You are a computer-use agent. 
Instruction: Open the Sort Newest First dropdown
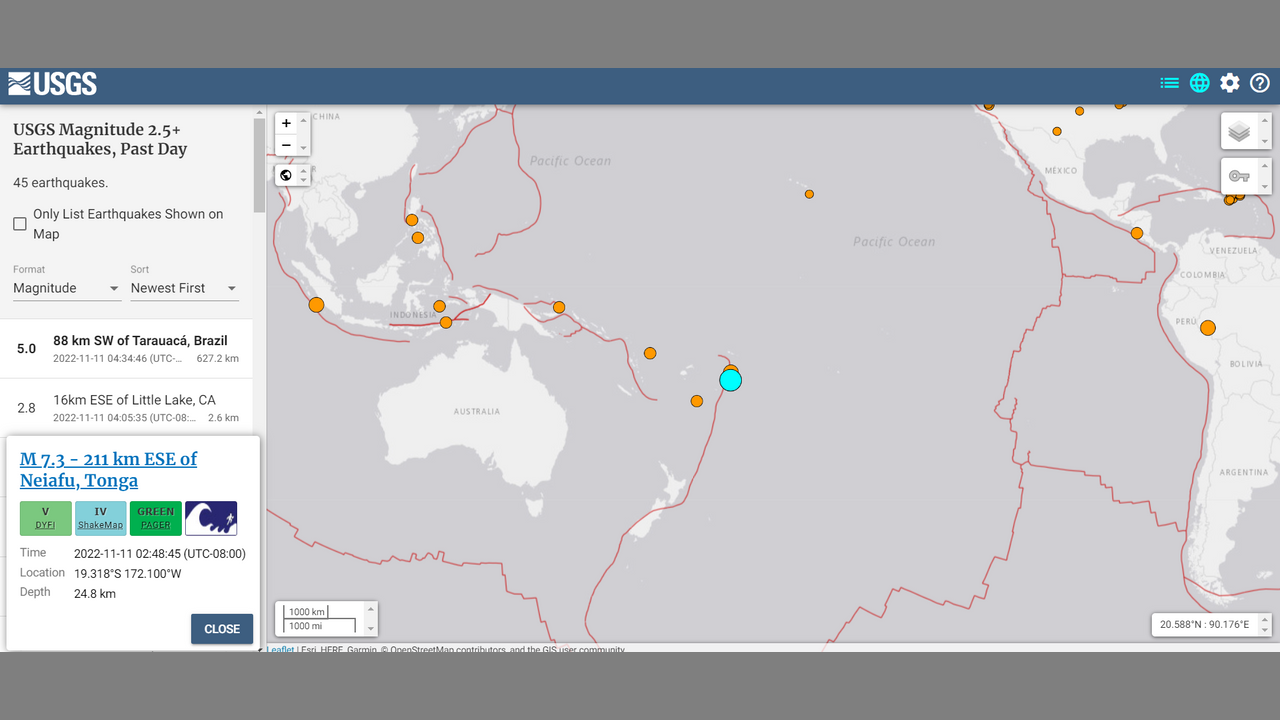(184, 288)
